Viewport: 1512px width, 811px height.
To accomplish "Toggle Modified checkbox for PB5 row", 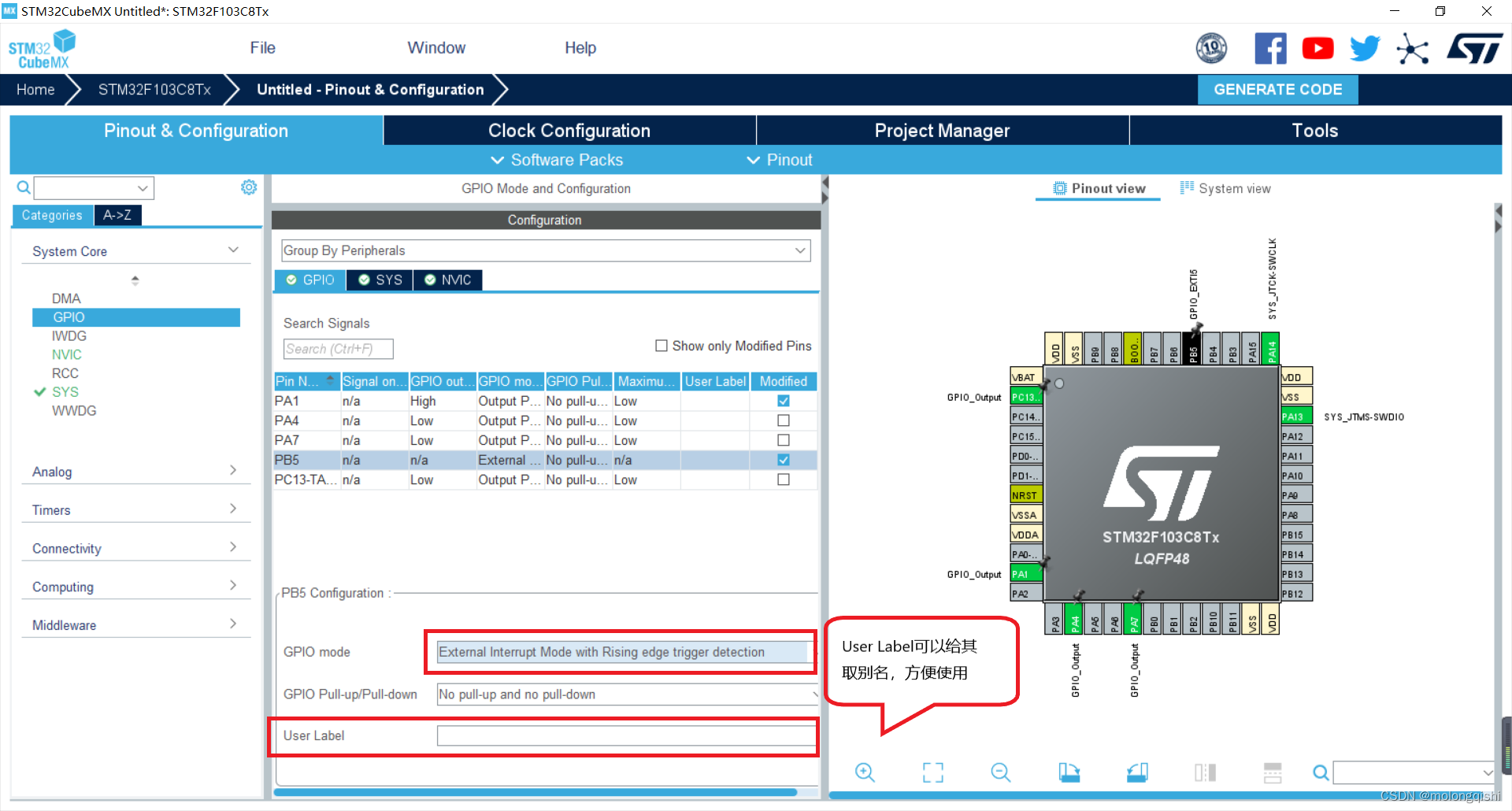I will [783, 460].
